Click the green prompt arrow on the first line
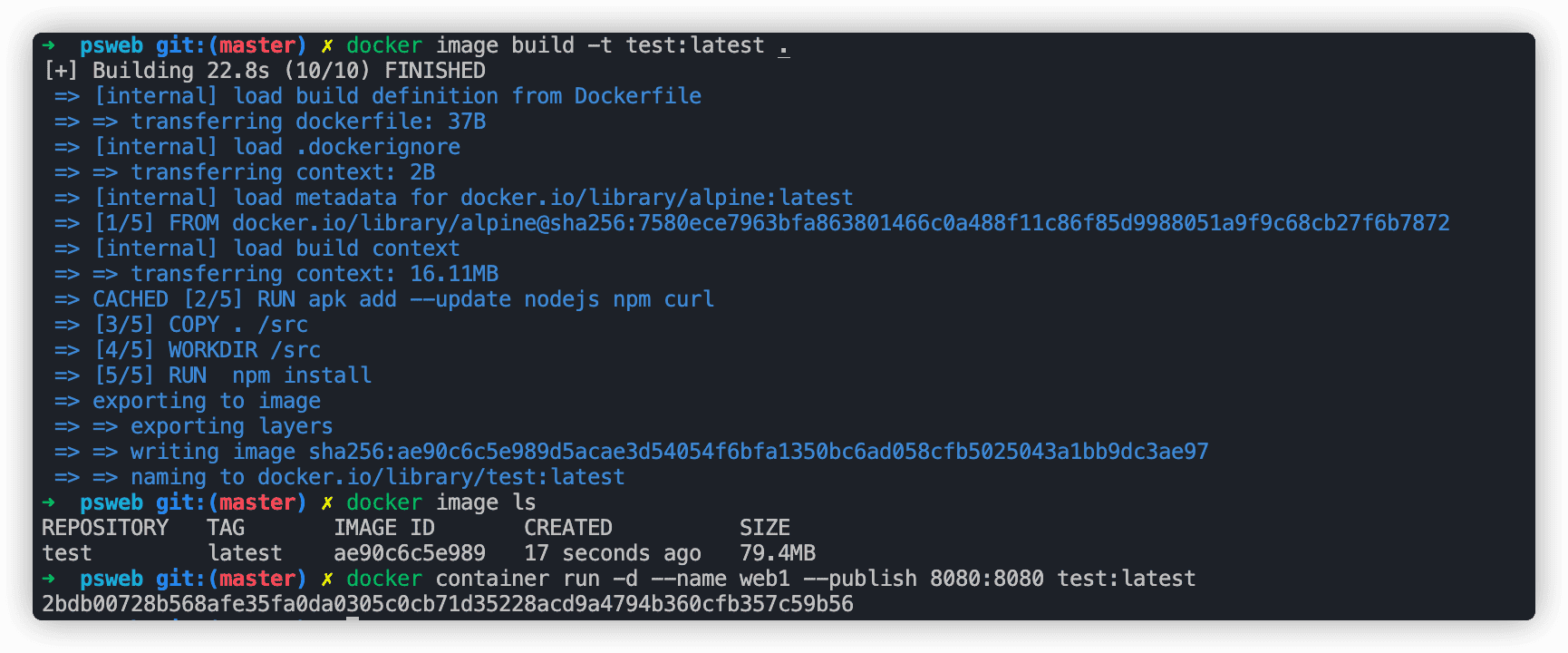The width and height of the screenshot is (1568, 653). click(x=49, y=44)
